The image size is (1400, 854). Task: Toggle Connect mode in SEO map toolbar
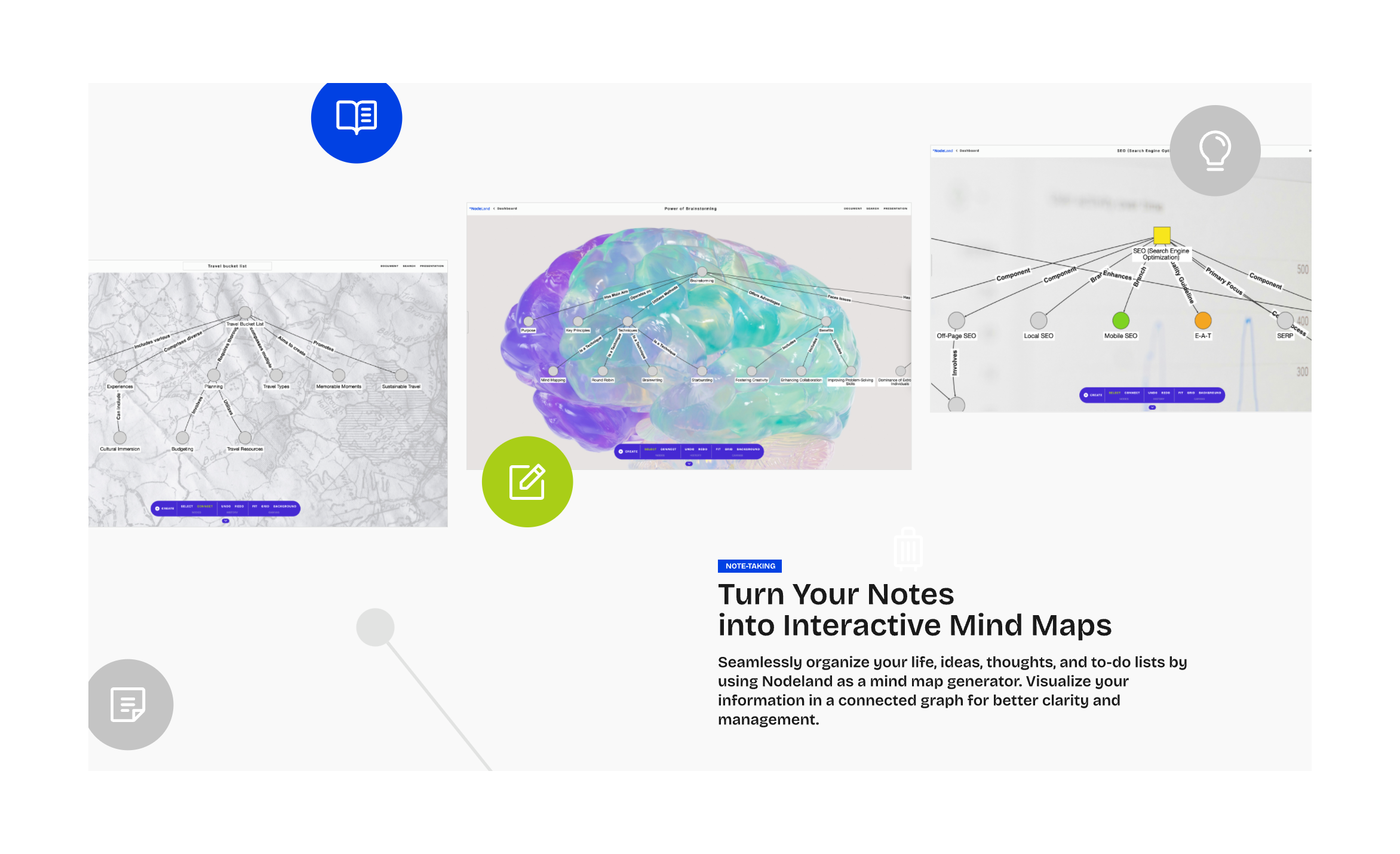(1132, 393)
